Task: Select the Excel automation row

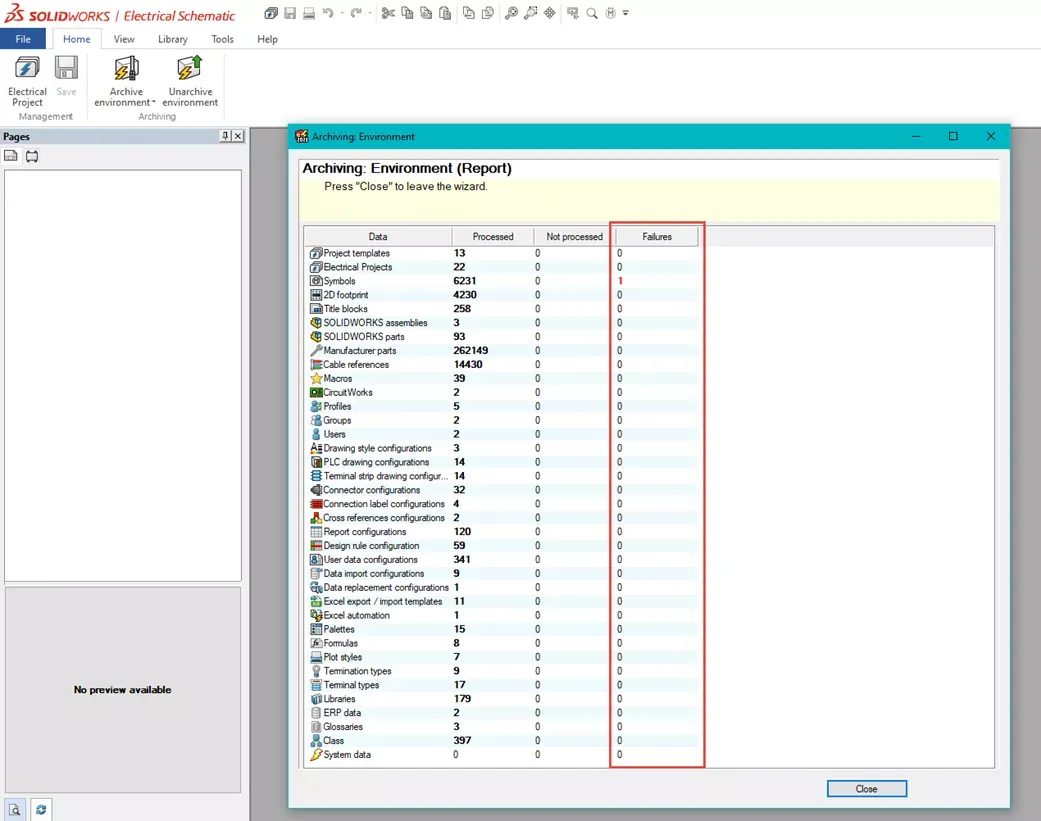Action: (503, 615)
